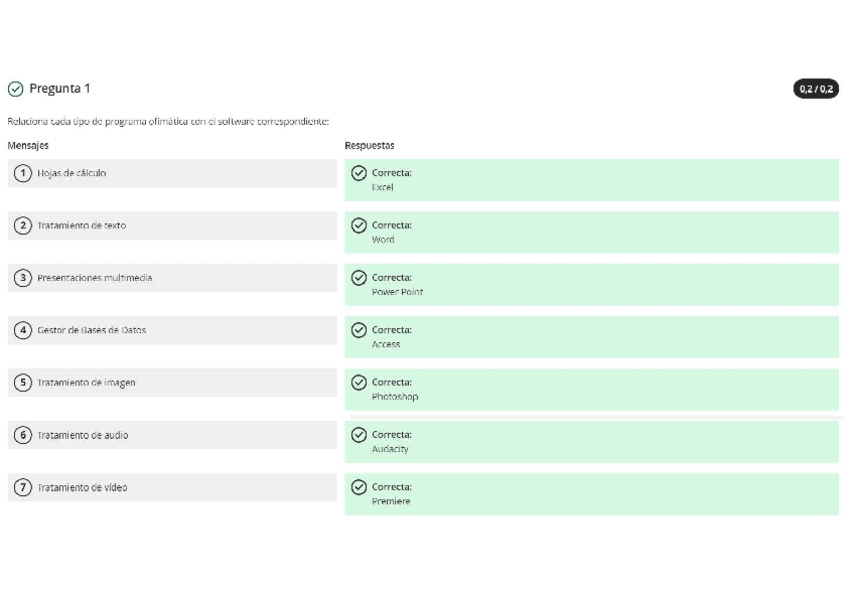The height and width of the screenshot is (599, 848).
Task: Select the Gestor de Bases de Datos item
Action: (x=172, y=330)
